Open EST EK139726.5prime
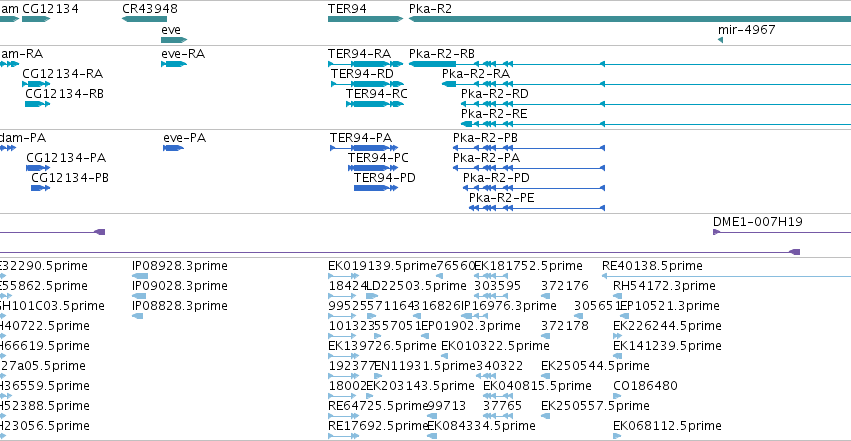This screenshot has height=441, width=851. [343, 356]
